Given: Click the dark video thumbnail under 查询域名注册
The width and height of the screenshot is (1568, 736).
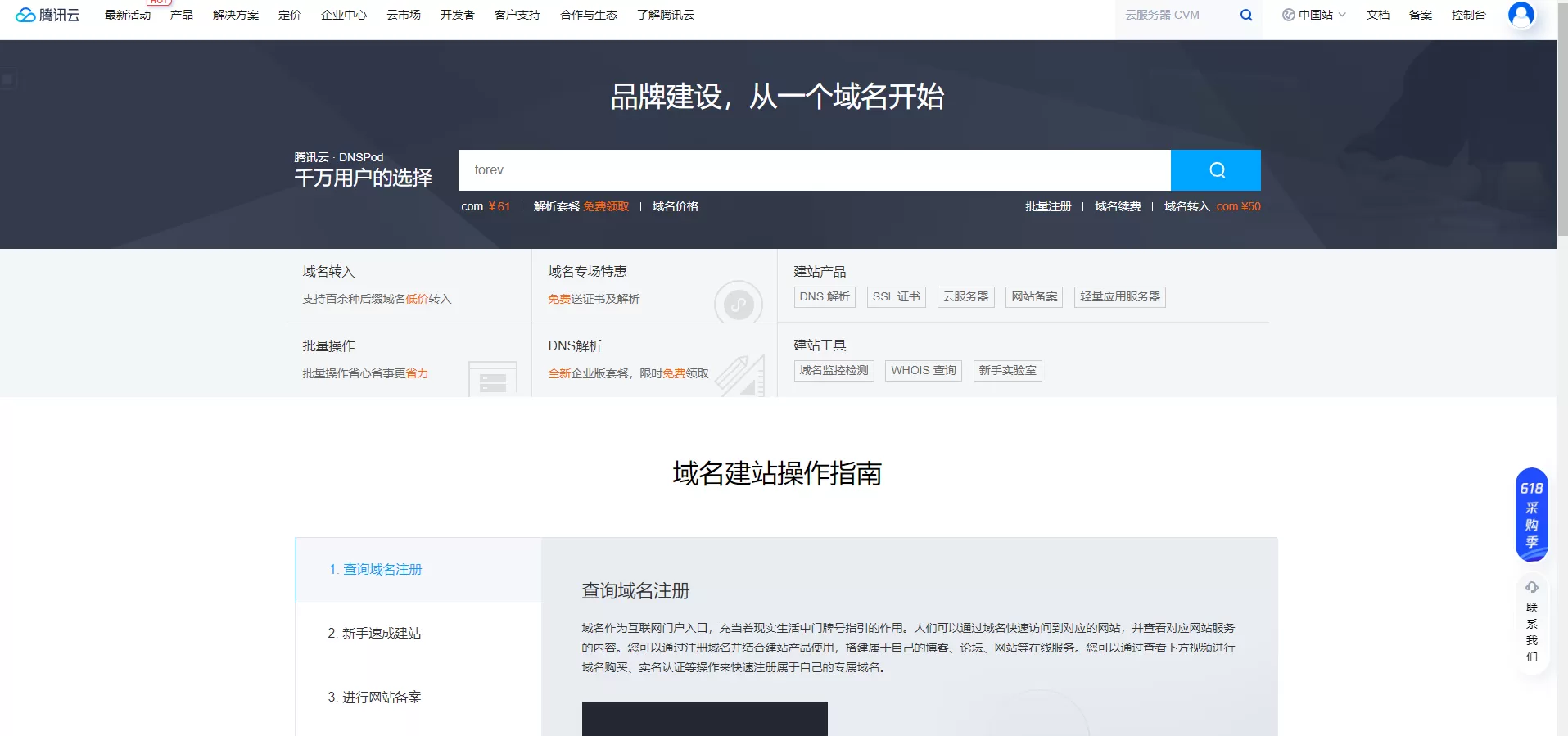Looking at the screenshot, I should click(705, 719).
